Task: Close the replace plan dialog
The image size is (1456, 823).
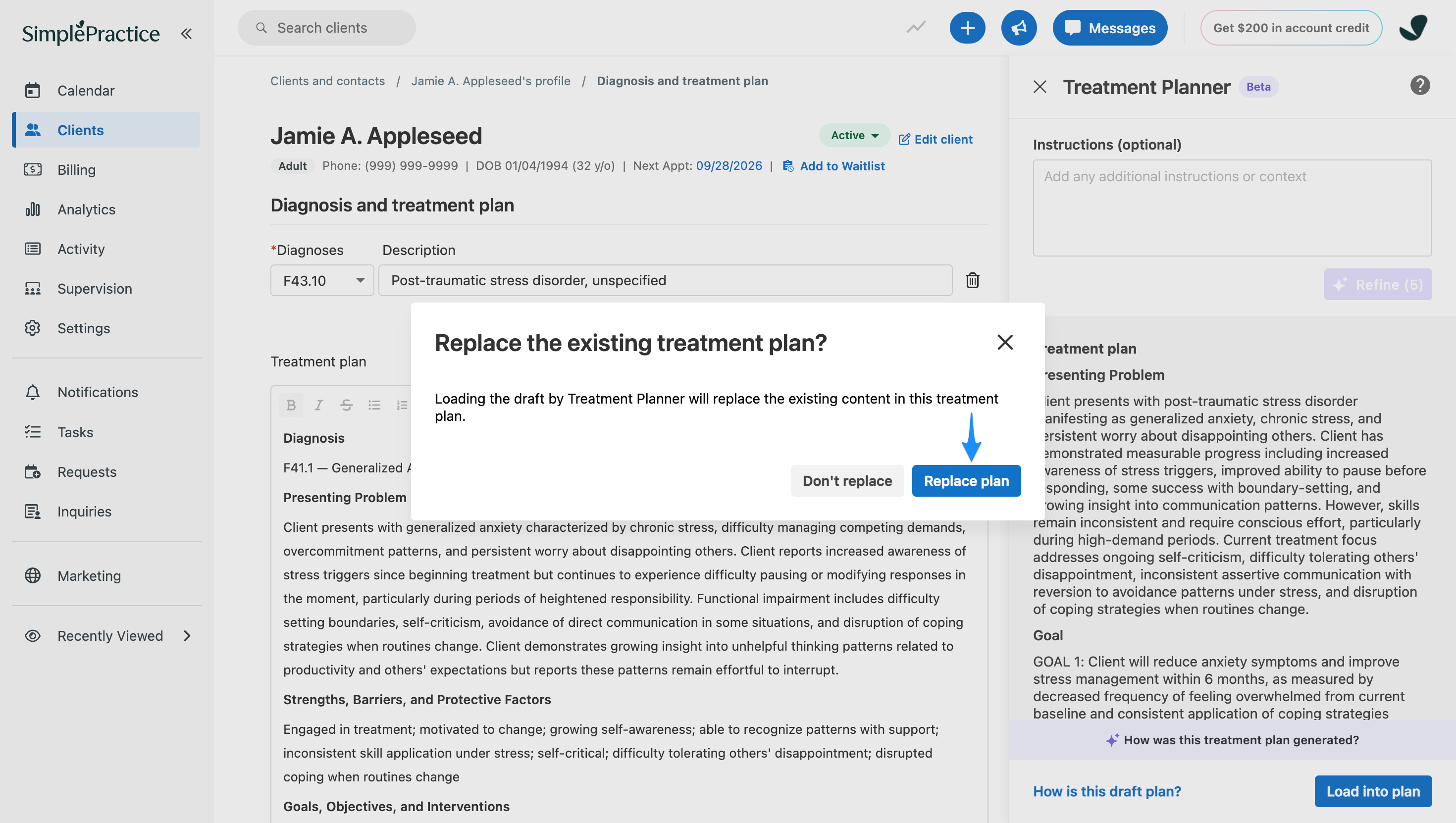Action: 1005,342
